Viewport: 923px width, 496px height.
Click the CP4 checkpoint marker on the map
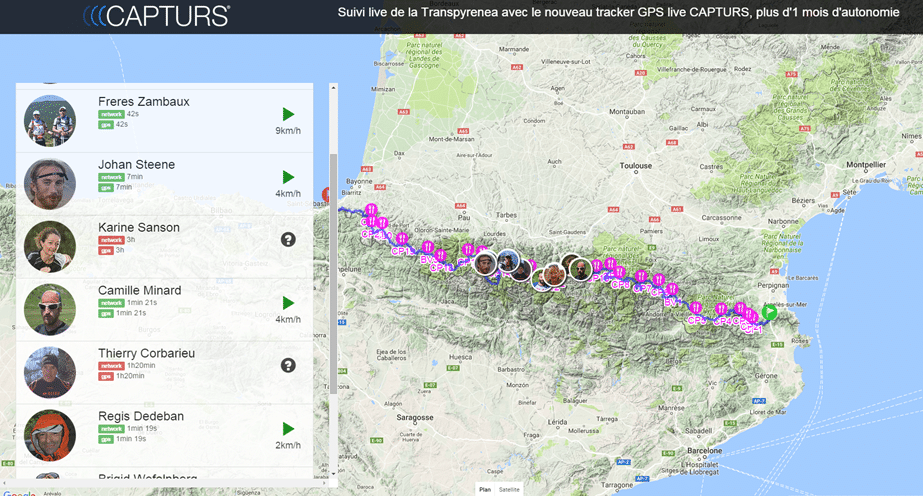click(721, 309)
